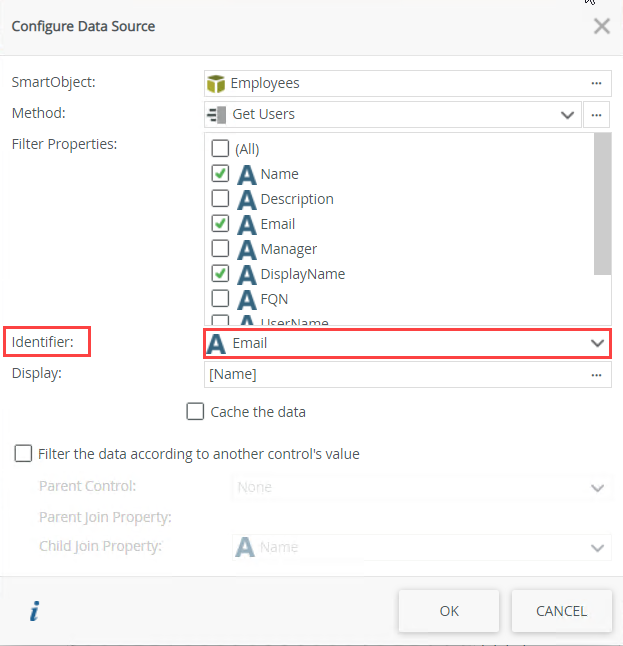Check the (All) filter properties checkbox

(220, 148)
